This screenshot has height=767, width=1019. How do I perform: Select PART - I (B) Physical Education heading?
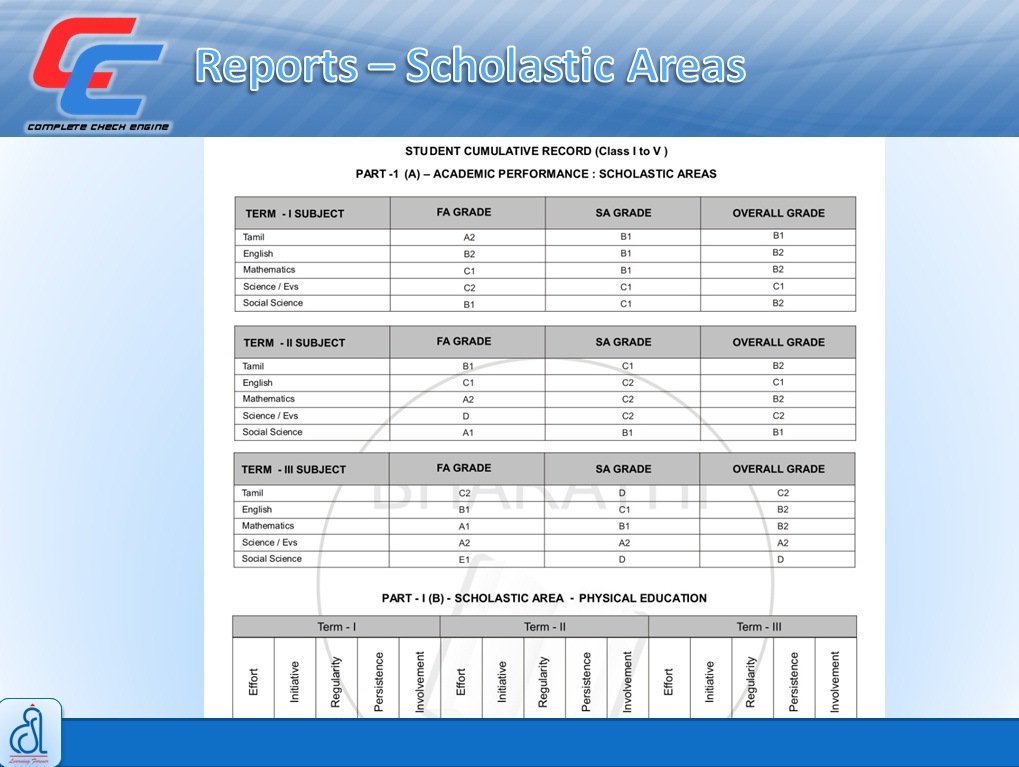pyautogui.click(x=544, y=598)
